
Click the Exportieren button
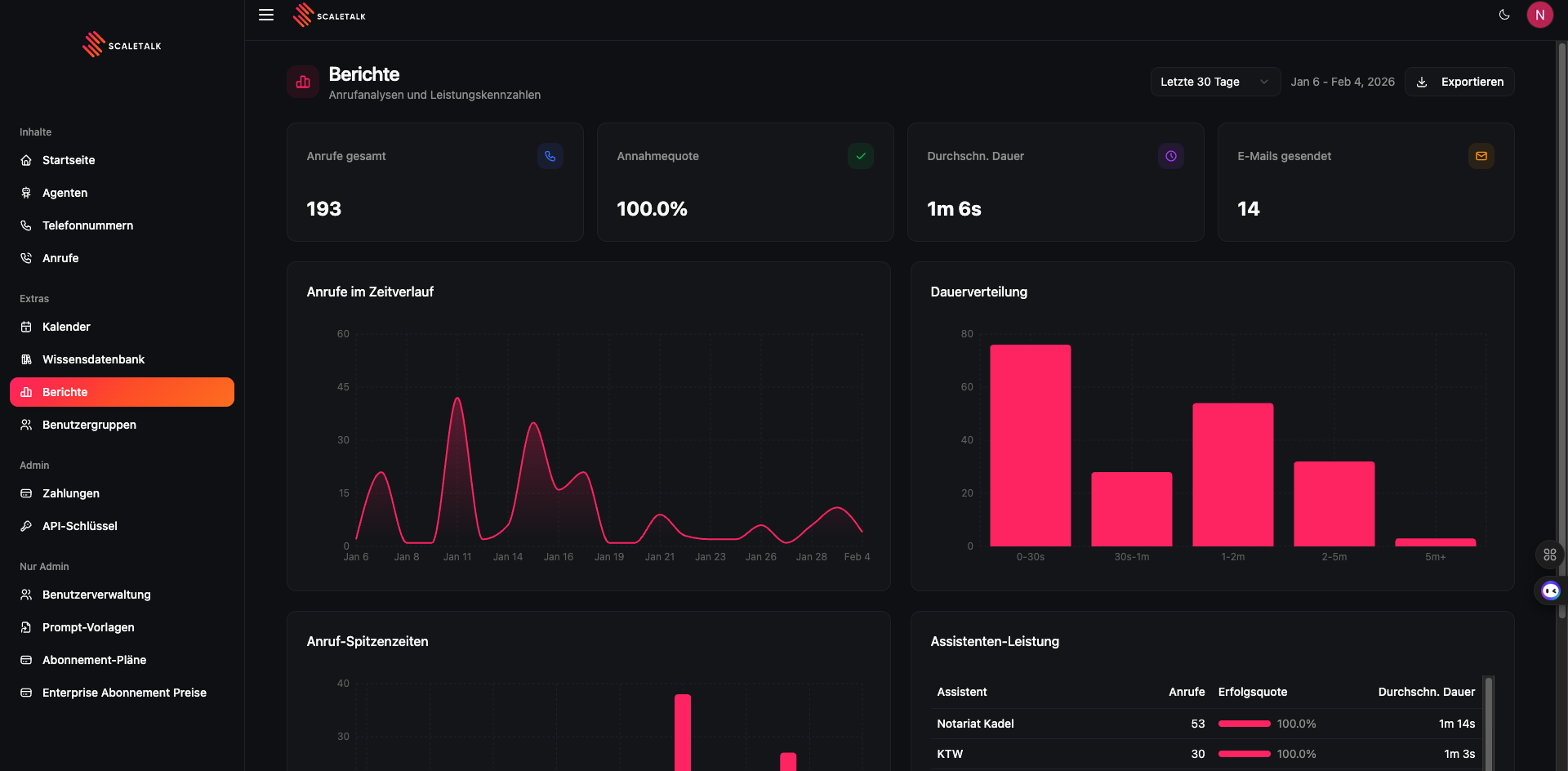[1459, 82]
